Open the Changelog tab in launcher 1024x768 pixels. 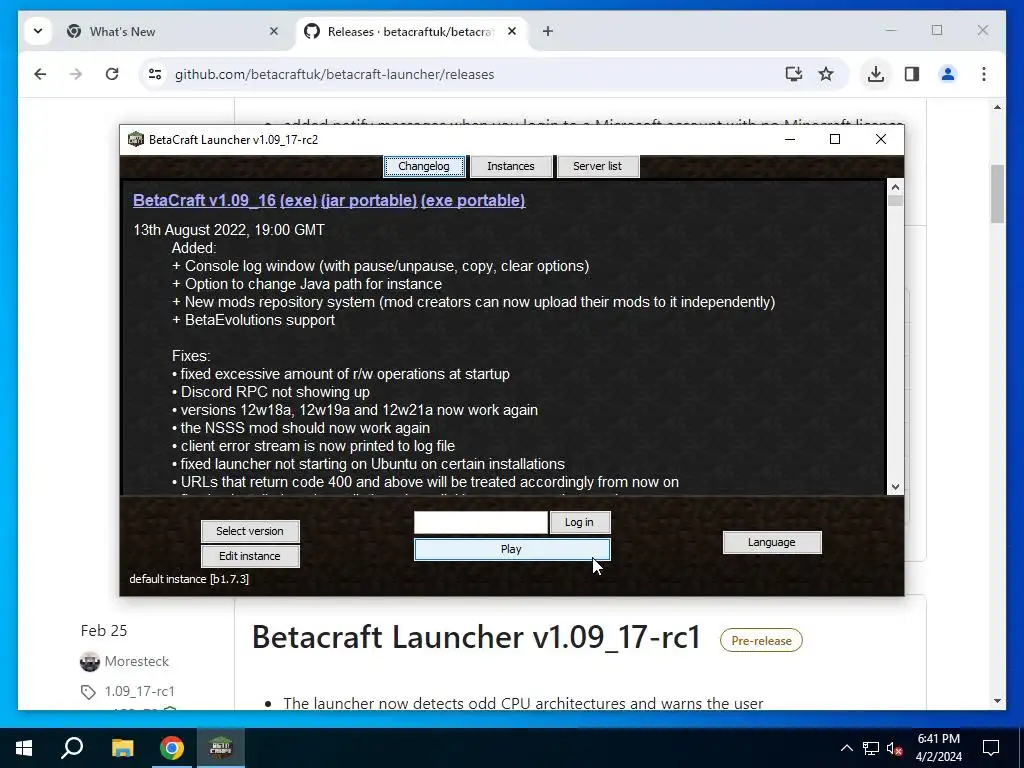click(424, 166)
